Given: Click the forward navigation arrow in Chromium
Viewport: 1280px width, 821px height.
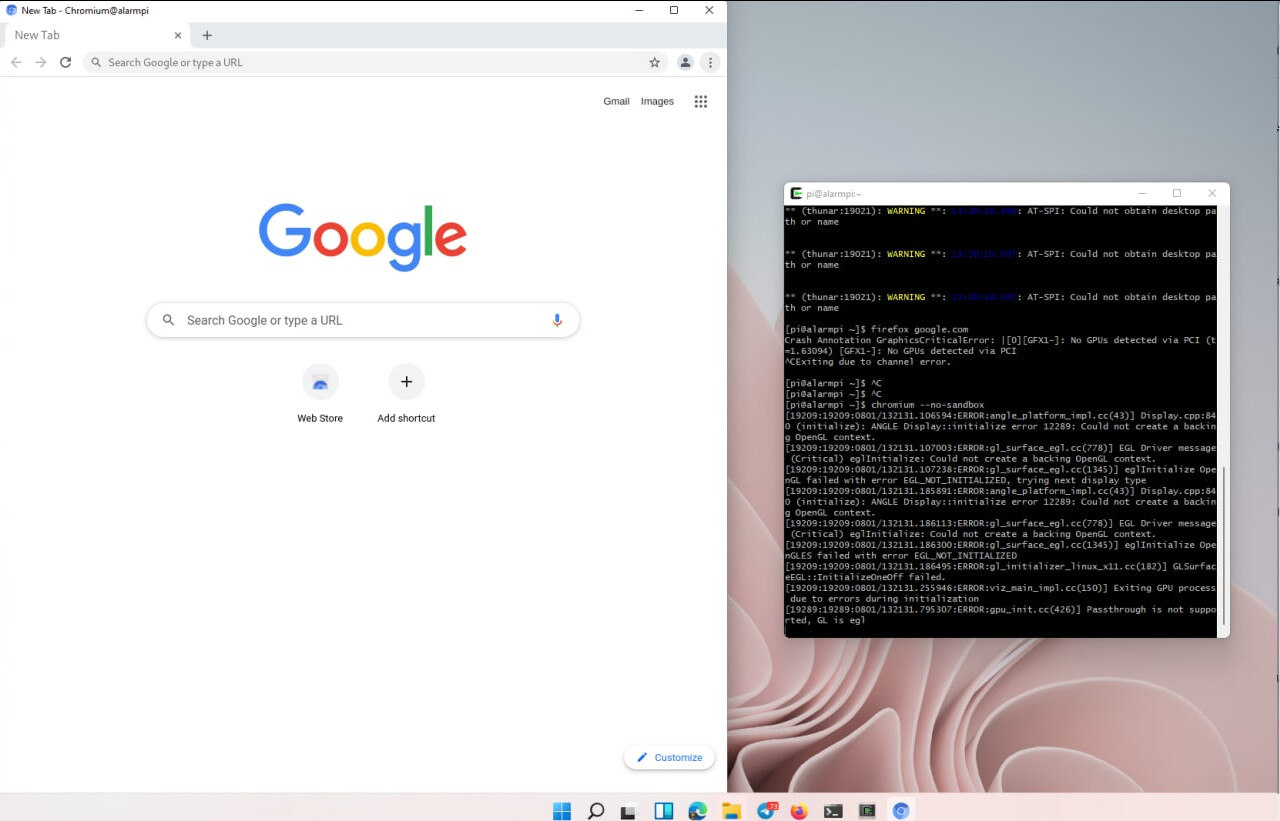Looking at the screenshot, I should (41, 62).
